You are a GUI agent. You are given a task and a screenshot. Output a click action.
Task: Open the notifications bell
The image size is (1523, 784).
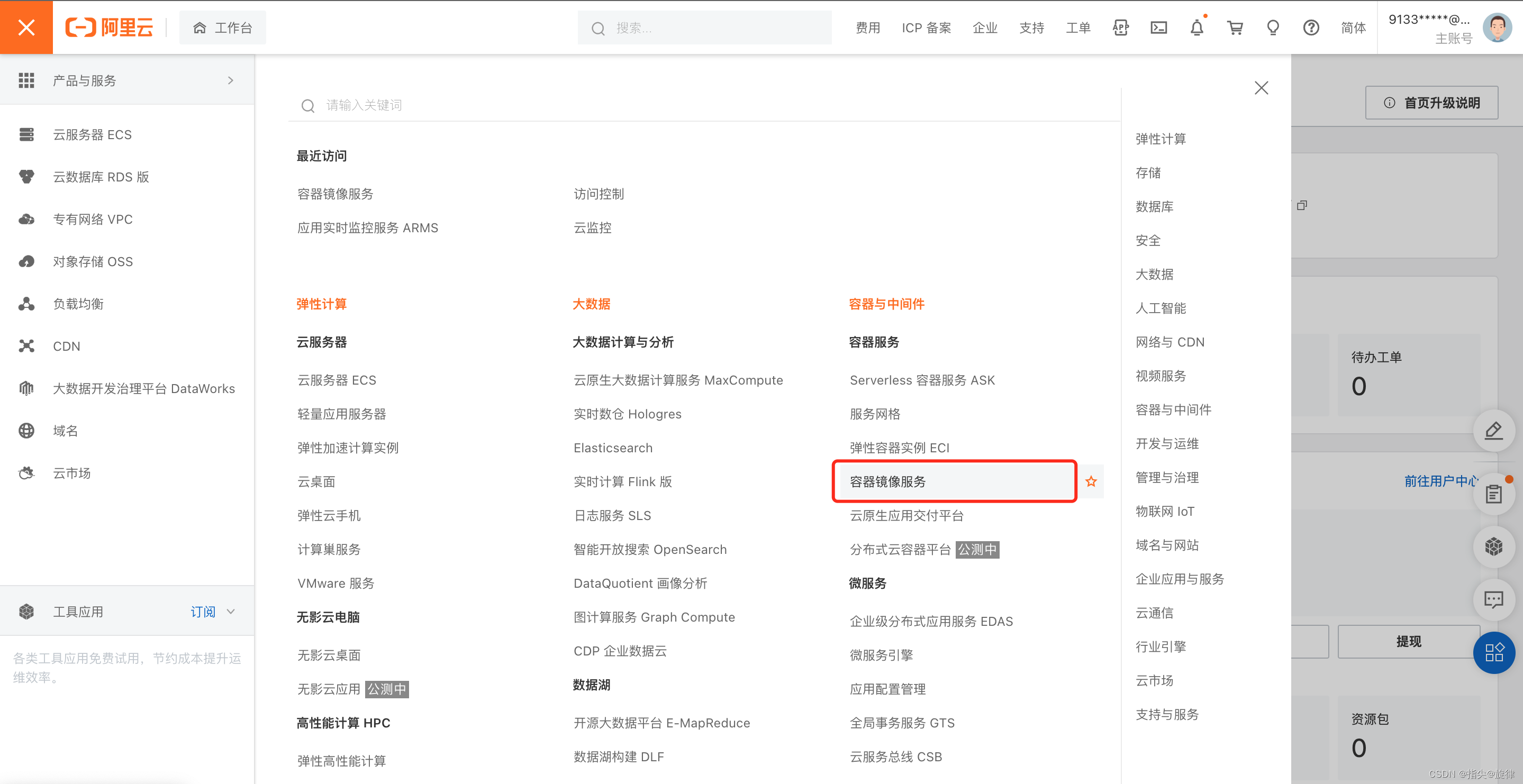pos(1196,27)
